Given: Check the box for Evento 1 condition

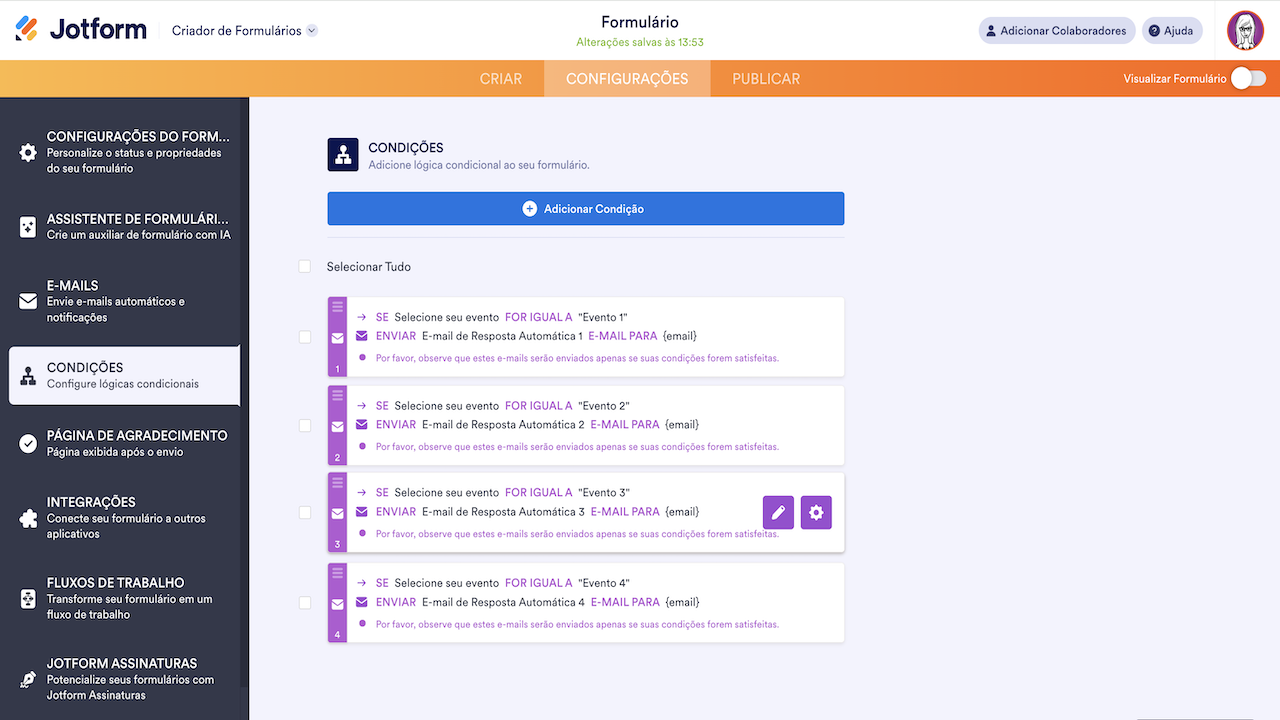Looking at the screenshot, I should point(305,337).
